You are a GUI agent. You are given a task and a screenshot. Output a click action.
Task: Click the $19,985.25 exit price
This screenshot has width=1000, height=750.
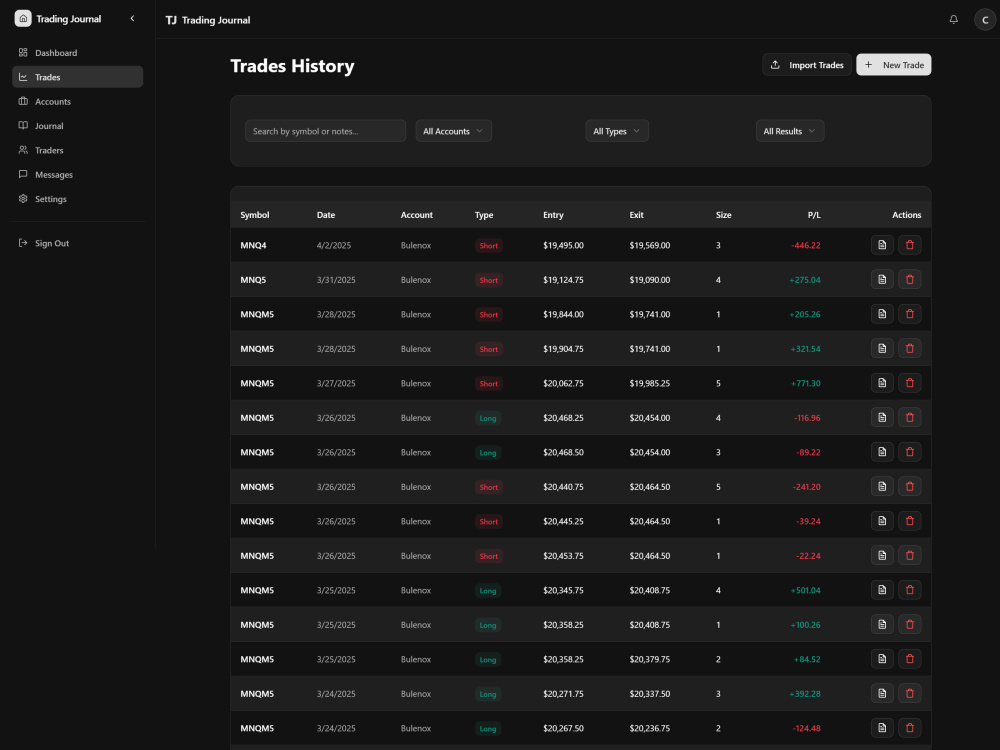tap(649, 383)
